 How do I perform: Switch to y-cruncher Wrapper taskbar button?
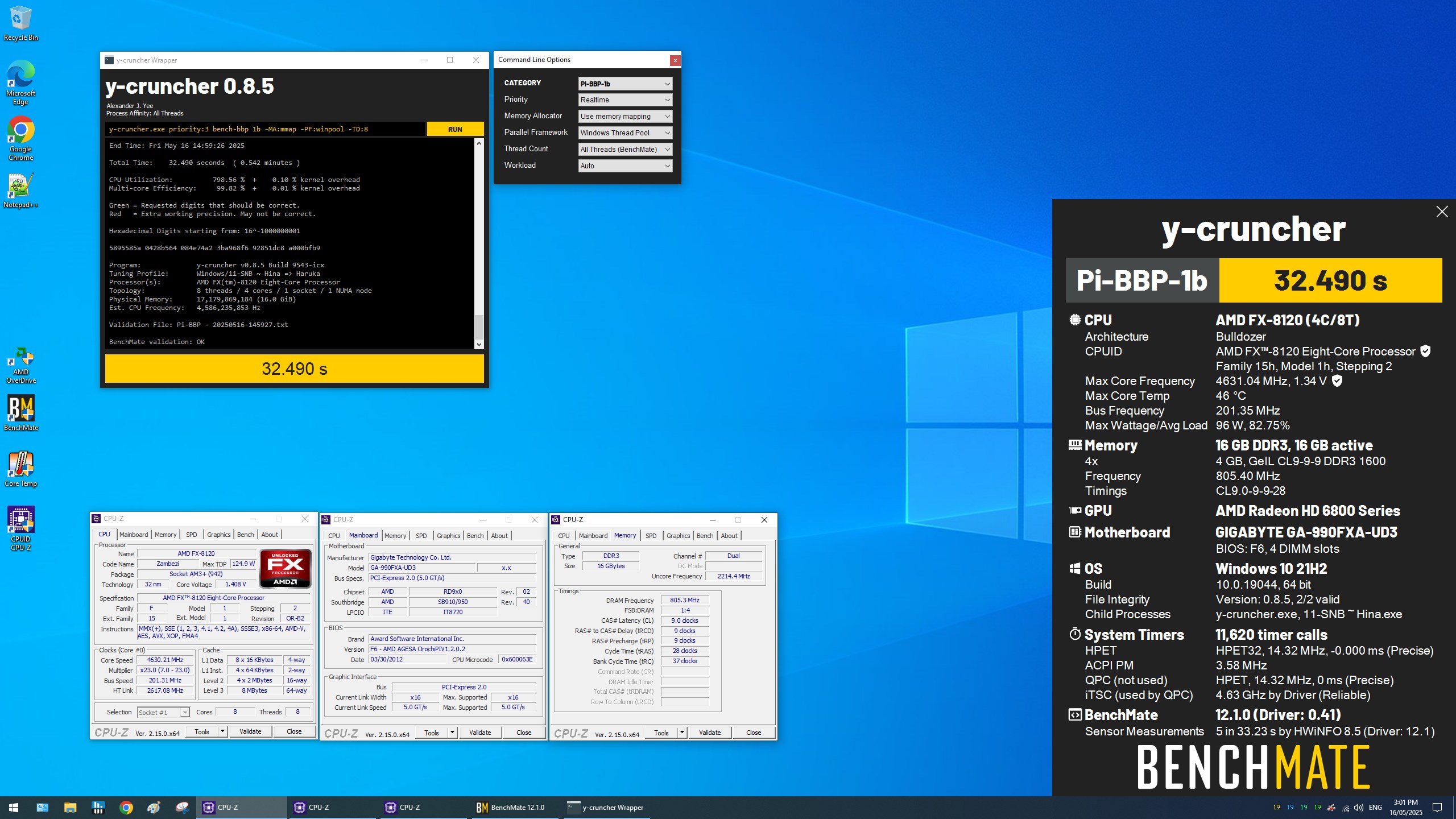tap(606, 807)
